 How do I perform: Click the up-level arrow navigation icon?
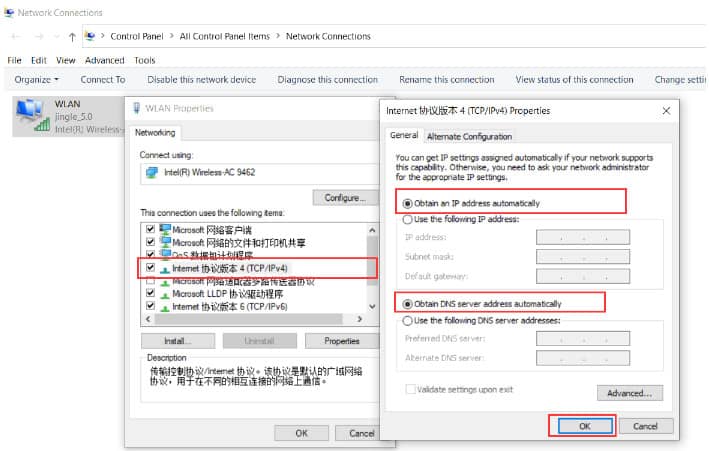(71, 36)
